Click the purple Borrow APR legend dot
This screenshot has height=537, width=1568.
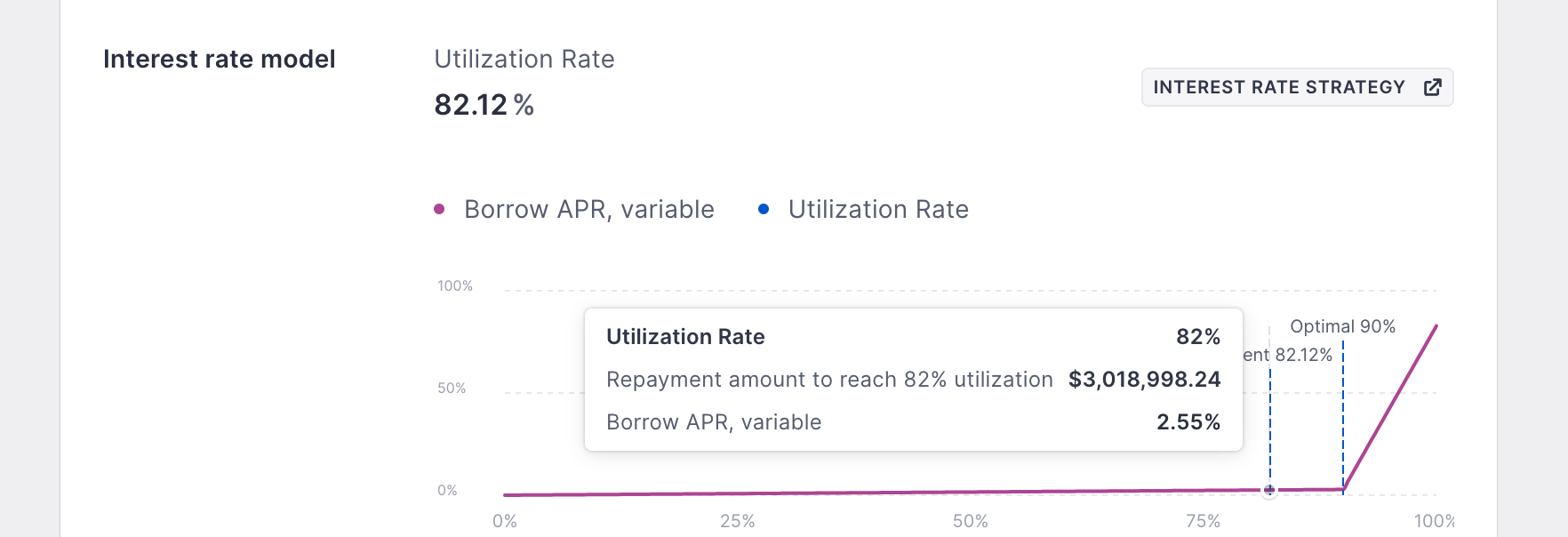coord(439,209)
